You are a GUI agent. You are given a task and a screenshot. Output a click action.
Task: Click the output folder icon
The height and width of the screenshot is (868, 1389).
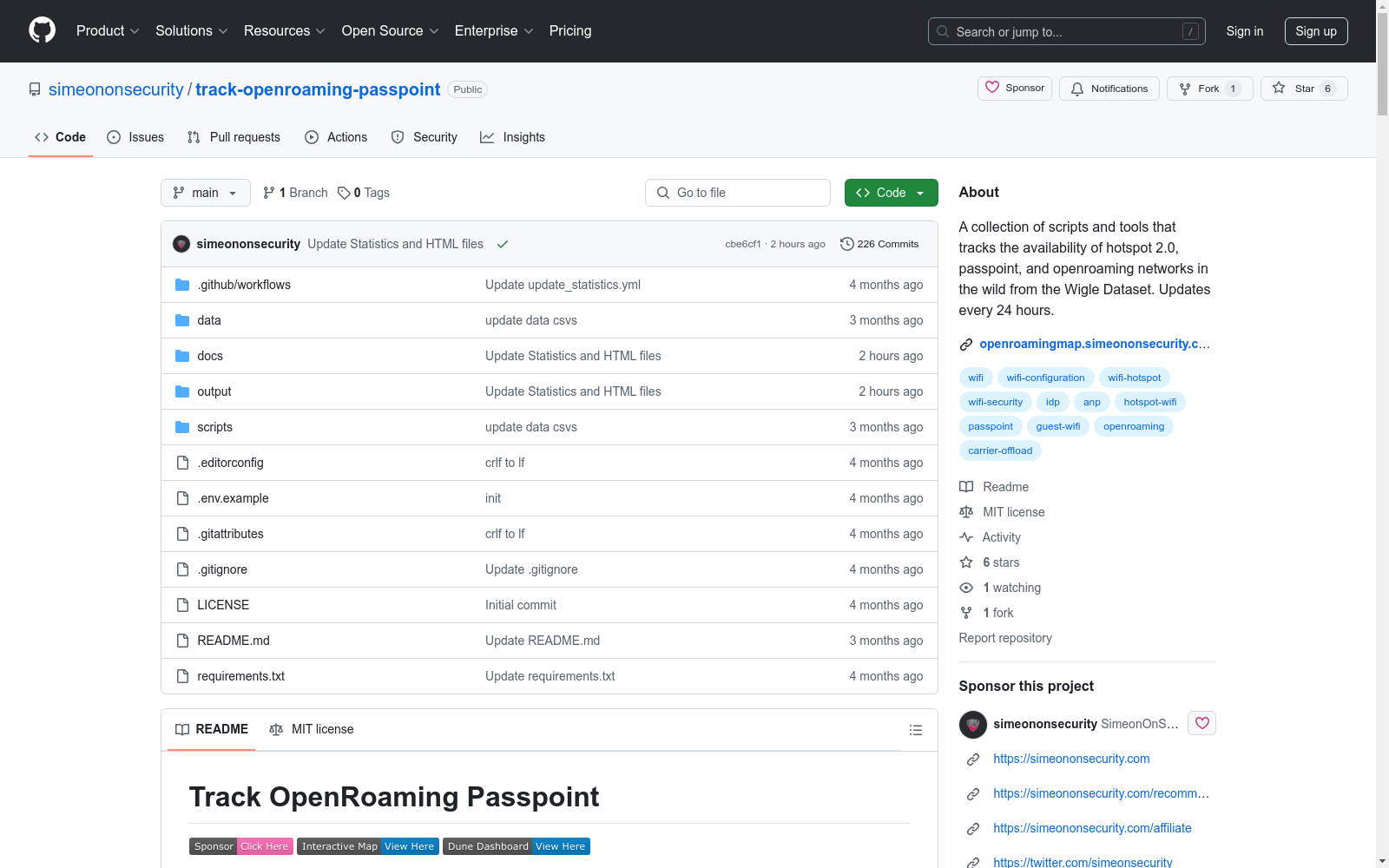pos(182,391)
